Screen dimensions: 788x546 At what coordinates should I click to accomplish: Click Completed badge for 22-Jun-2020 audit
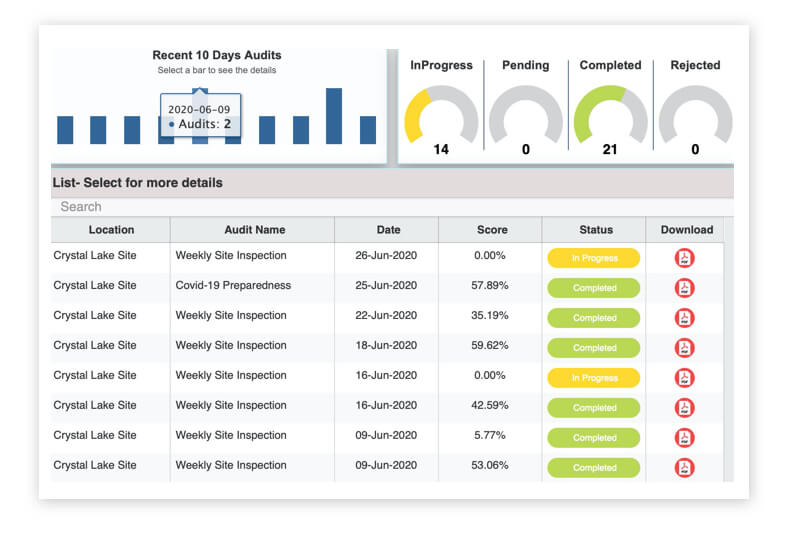click(x=594, y=318)
